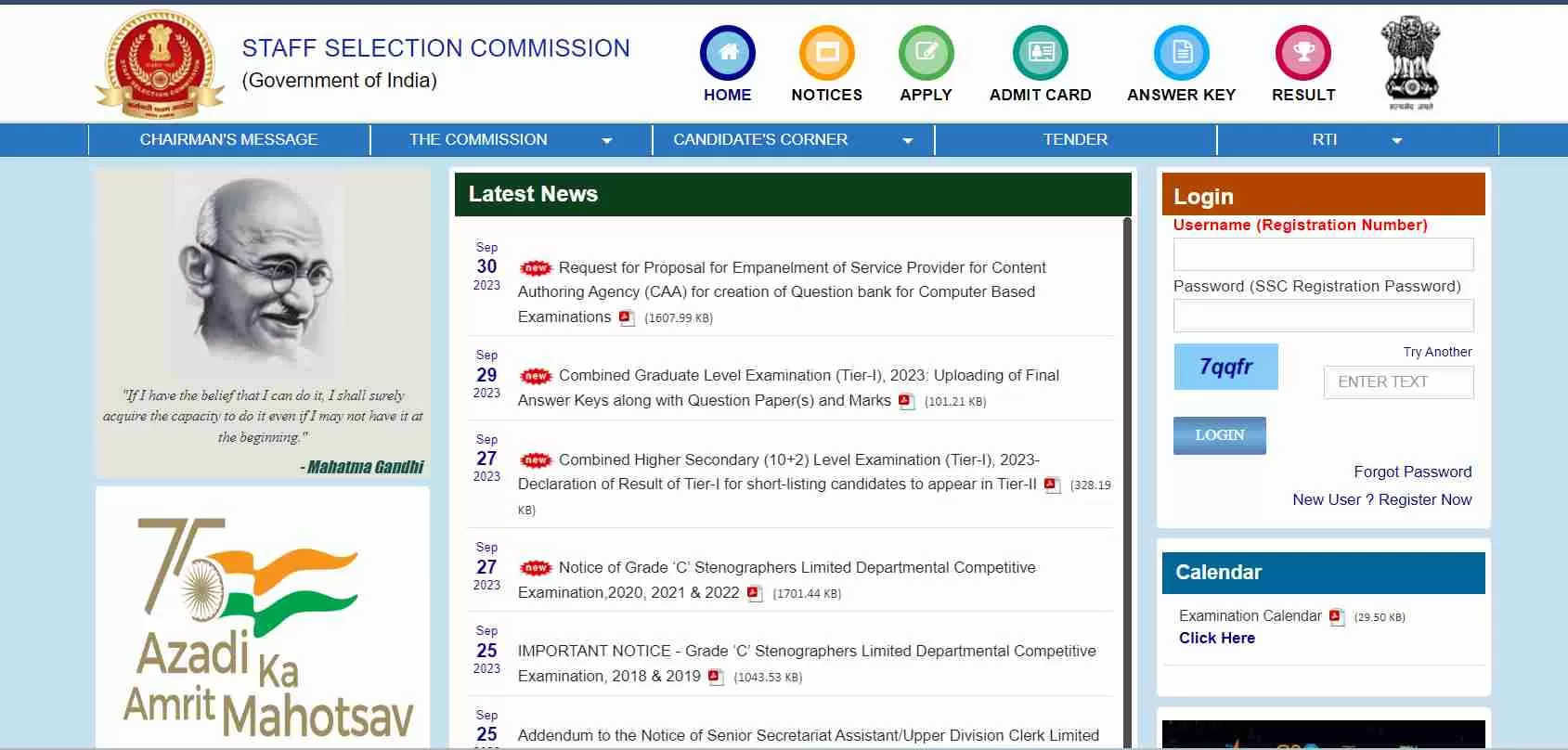This screenshot has width=1568, height=750.
Task: Click new badge on Sep 29 news item
Action: tap(536, 376)
